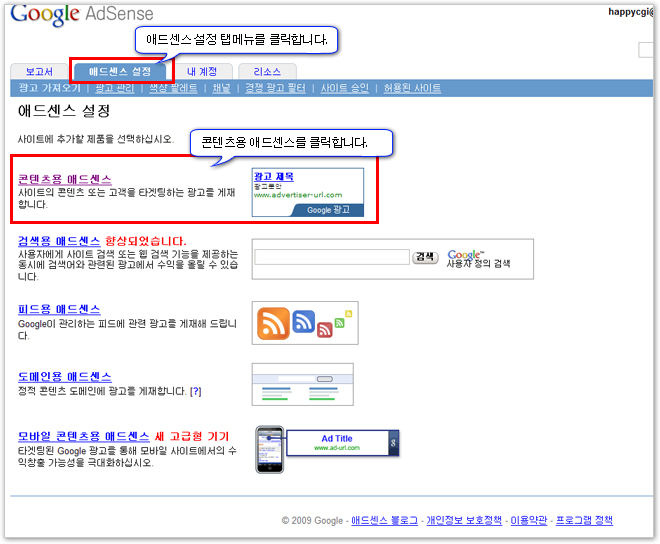This screenshot has width=660, height=544.
Task: Click the Google 사용자 정의 검색 logo
Action: (x=478, y=259)
